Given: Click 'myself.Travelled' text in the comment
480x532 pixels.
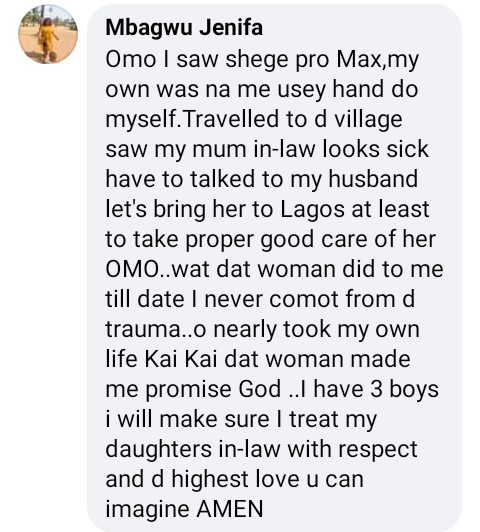Looking at the screenshot, I should (x=192, y=119).
